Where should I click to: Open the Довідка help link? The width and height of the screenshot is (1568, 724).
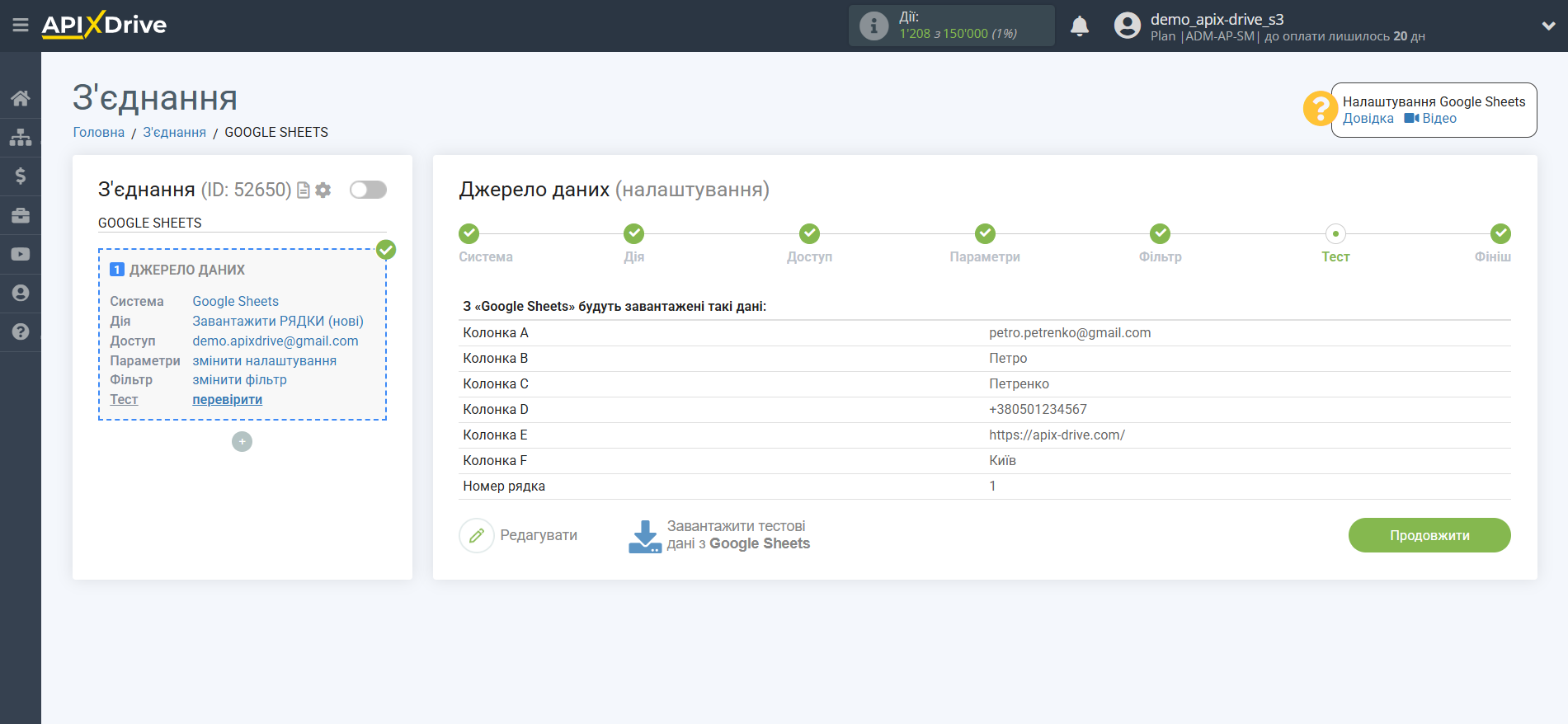click(x=1368, y=119)
